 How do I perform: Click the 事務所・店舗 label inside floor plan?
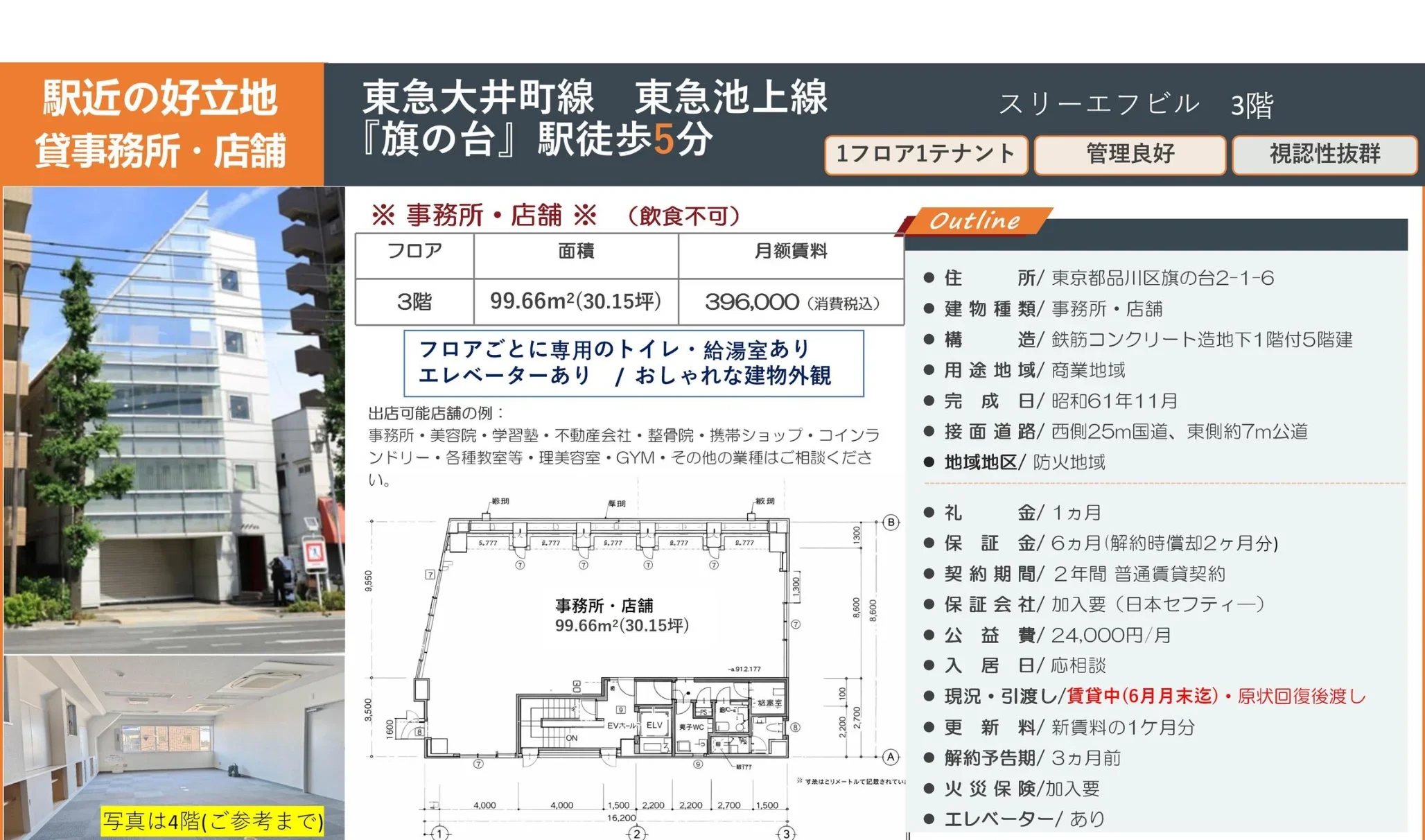[x=604, y=606]
